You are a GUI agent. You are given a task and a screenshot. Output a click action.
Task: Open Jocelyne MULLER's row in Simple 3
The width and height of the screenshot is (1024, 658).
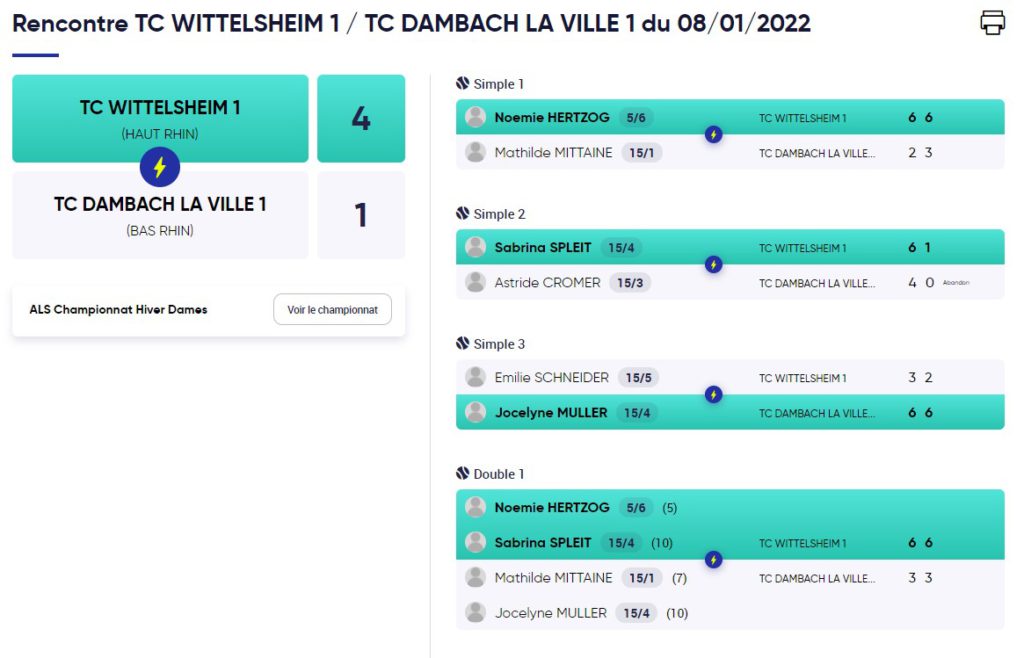pyautogui.click(x=730, y=412)
